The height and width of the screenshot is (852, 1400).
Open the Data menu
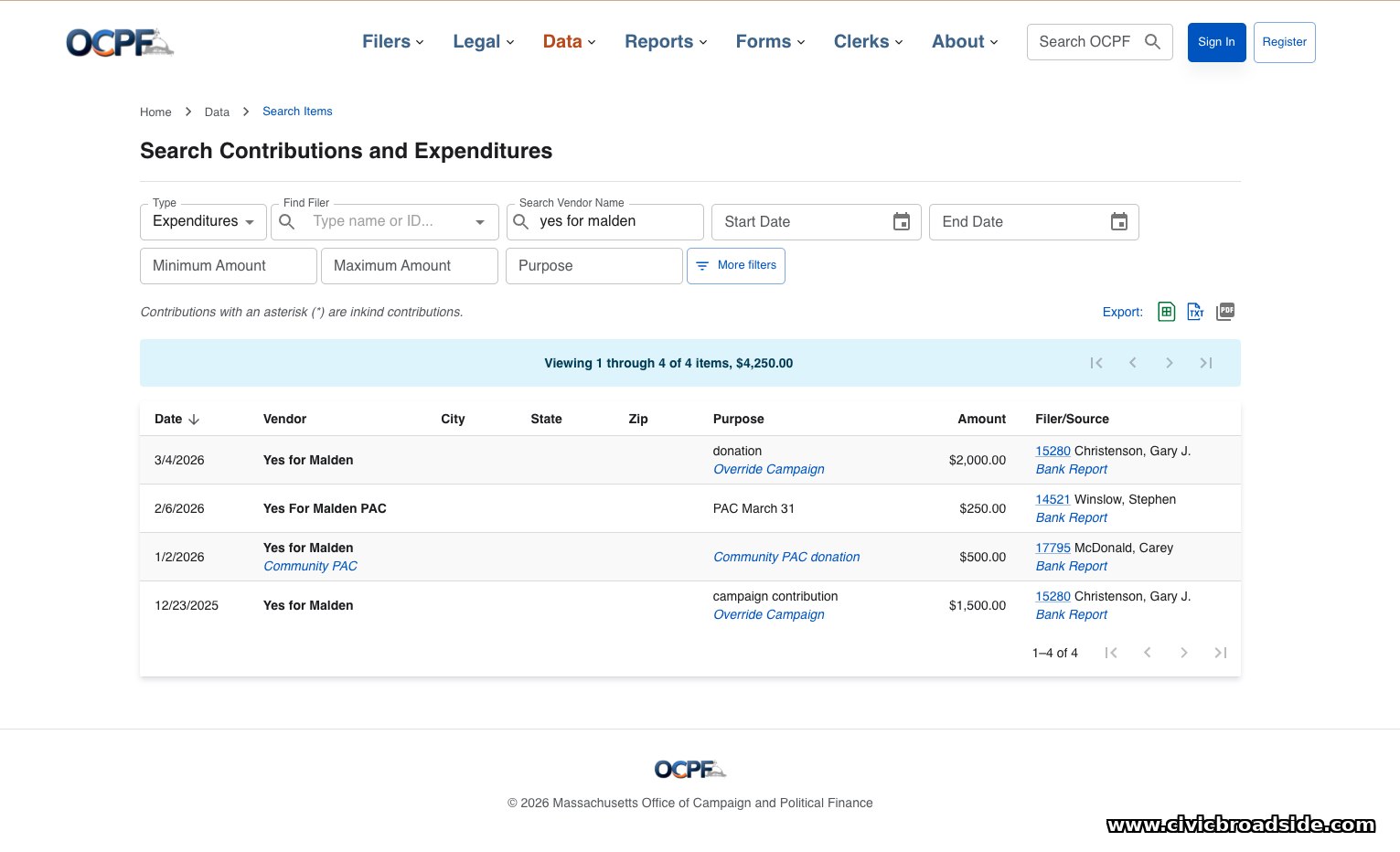[570, 42]
